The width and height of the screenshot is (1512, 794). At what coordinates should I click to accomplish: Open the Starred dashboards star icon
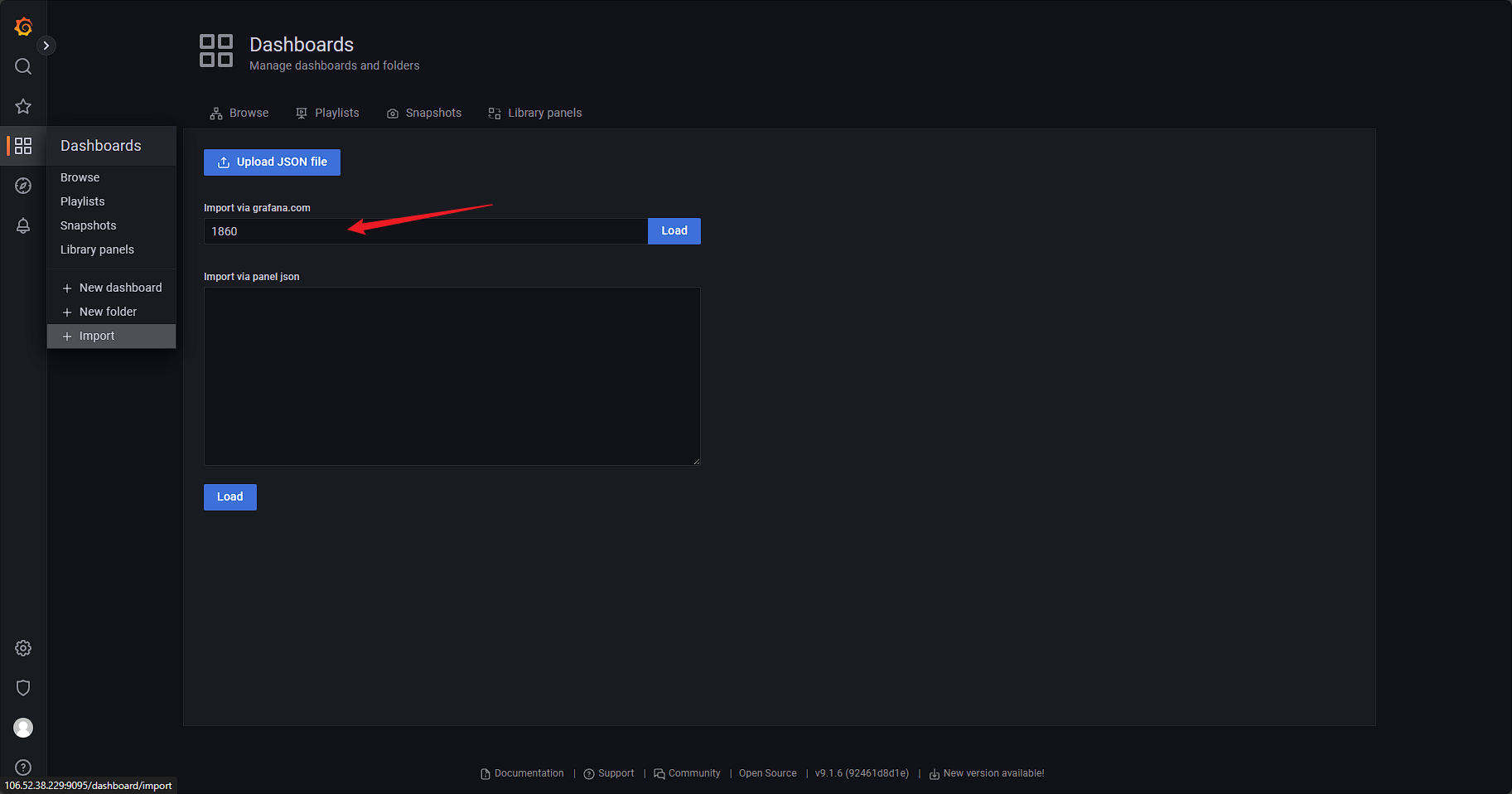[x=23, y=106]
